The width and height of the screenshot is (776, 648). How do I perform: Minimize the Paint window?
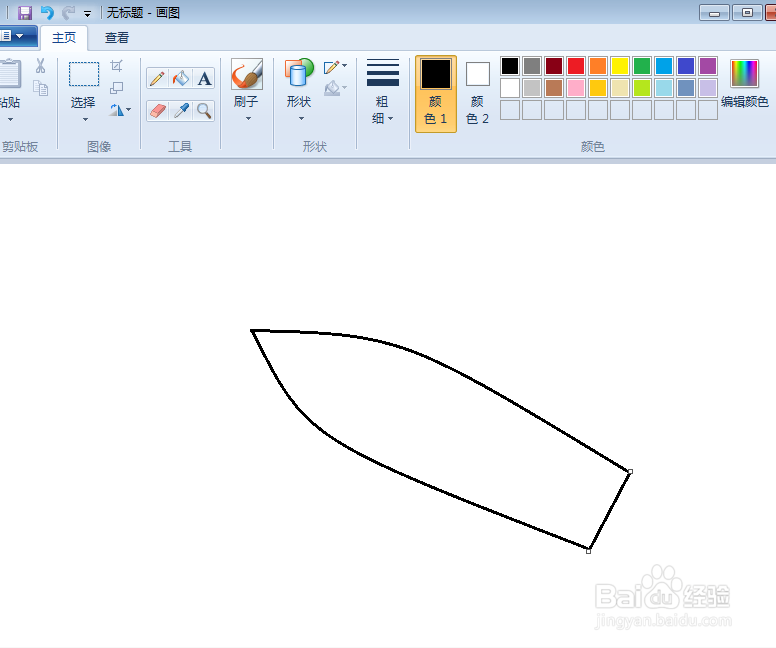click(x=714, y=12)
